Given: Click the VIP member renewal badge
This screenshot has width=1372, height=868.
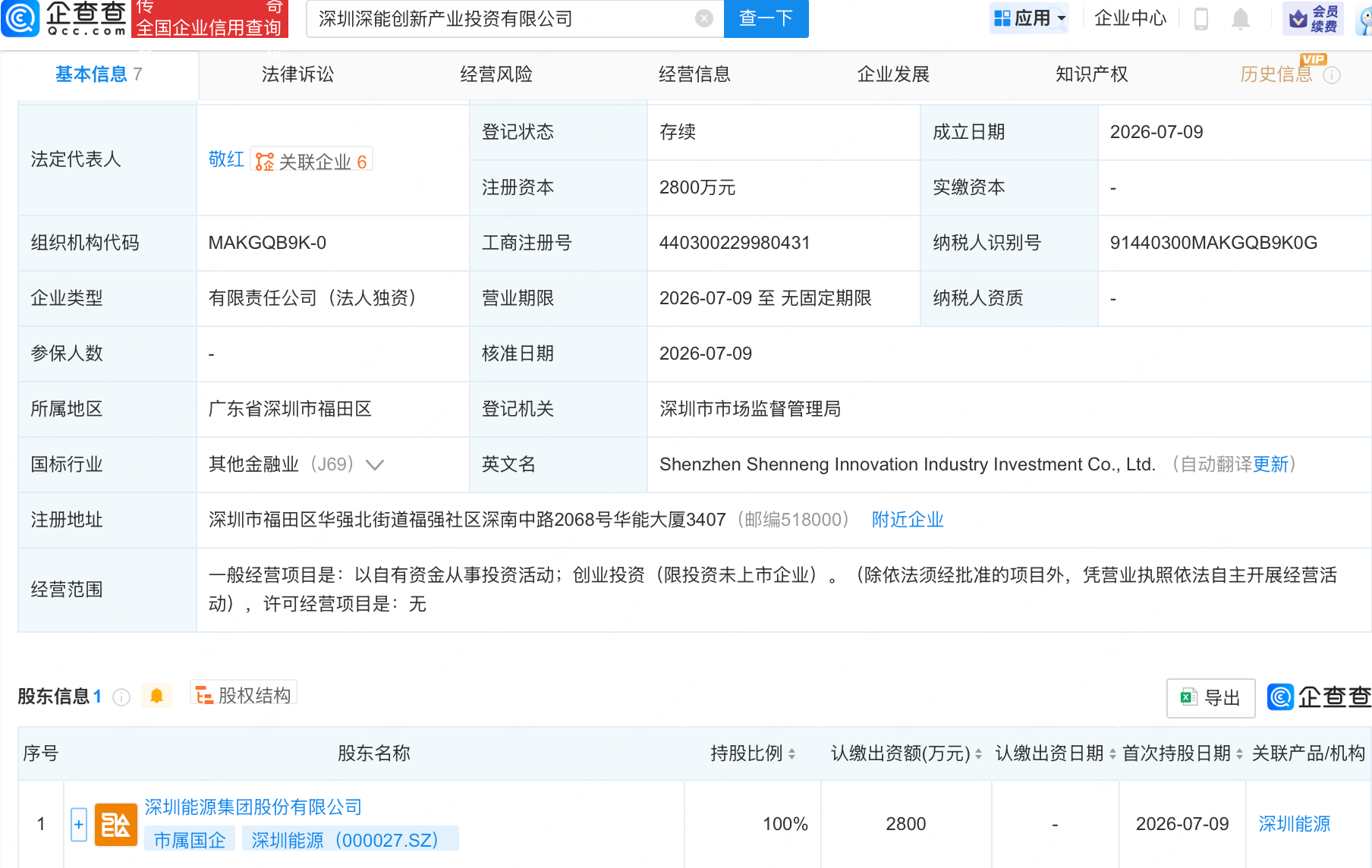Looking at the screenshot, I should (x=1313, y=18).
